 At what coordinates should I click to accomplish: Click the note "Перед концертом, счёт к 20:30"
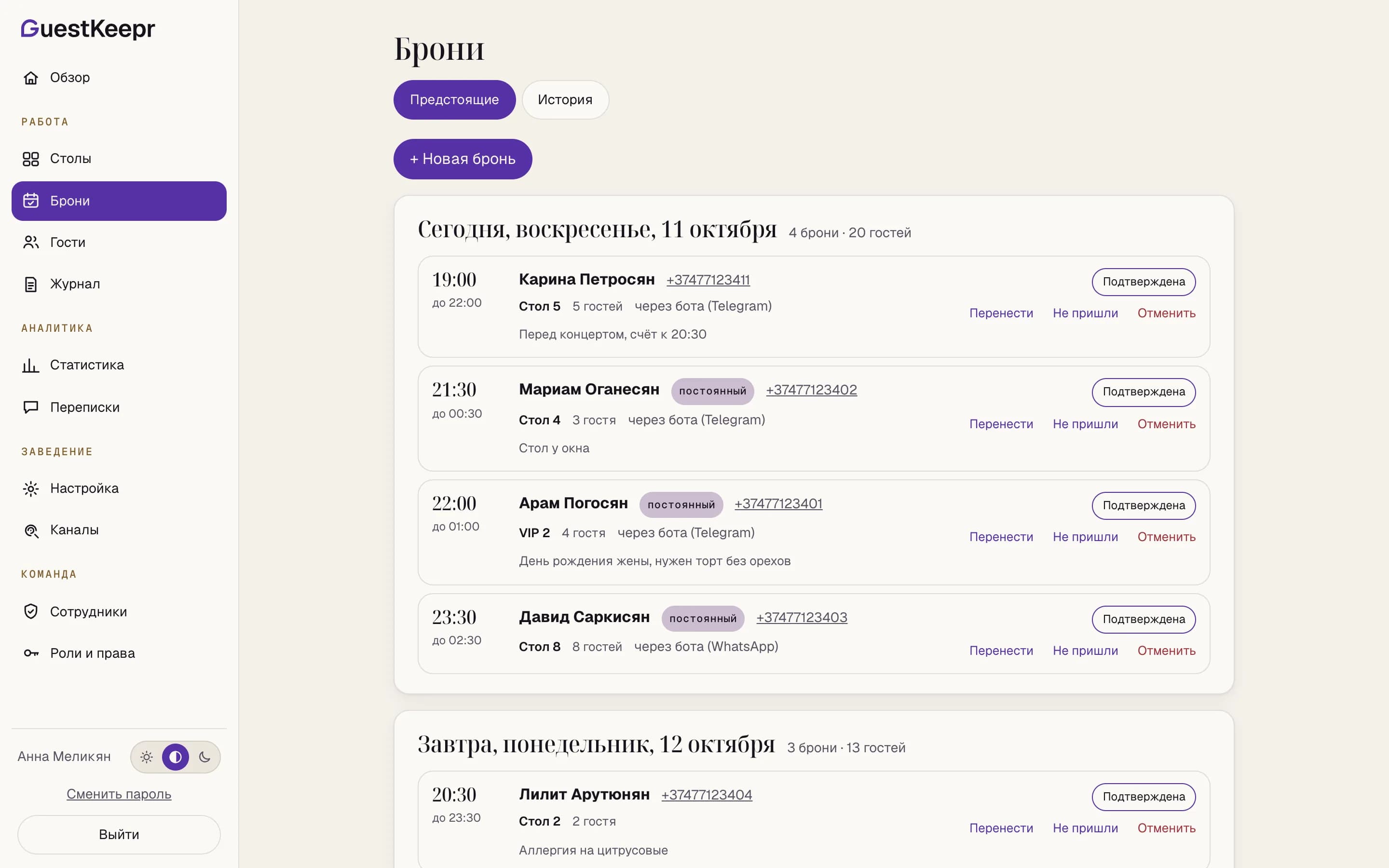pos(613,335)
